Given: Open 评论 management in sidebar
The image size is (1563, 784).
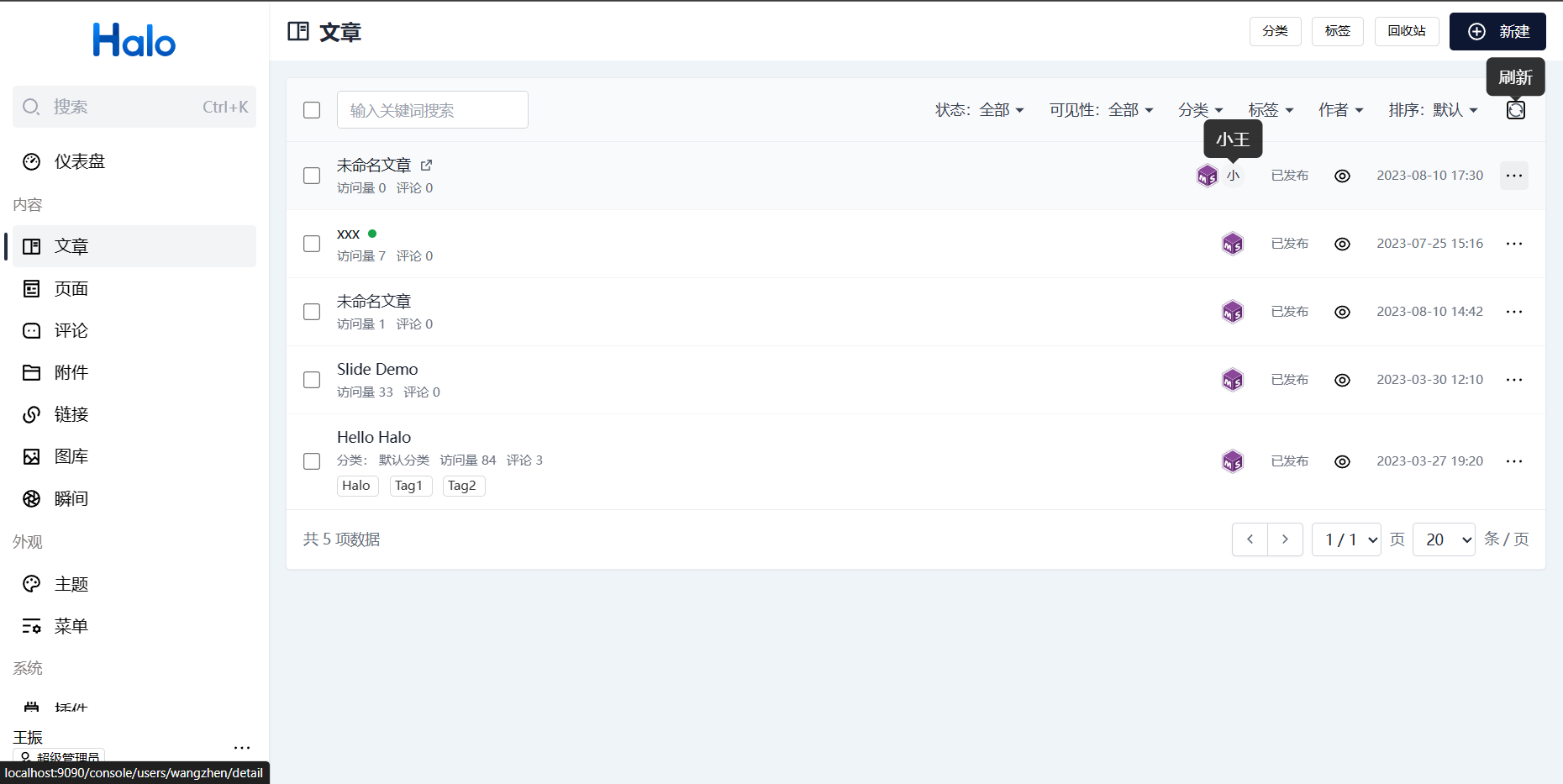Looking at the screenshot, I should pyautogui.click(x=71, y=330).
